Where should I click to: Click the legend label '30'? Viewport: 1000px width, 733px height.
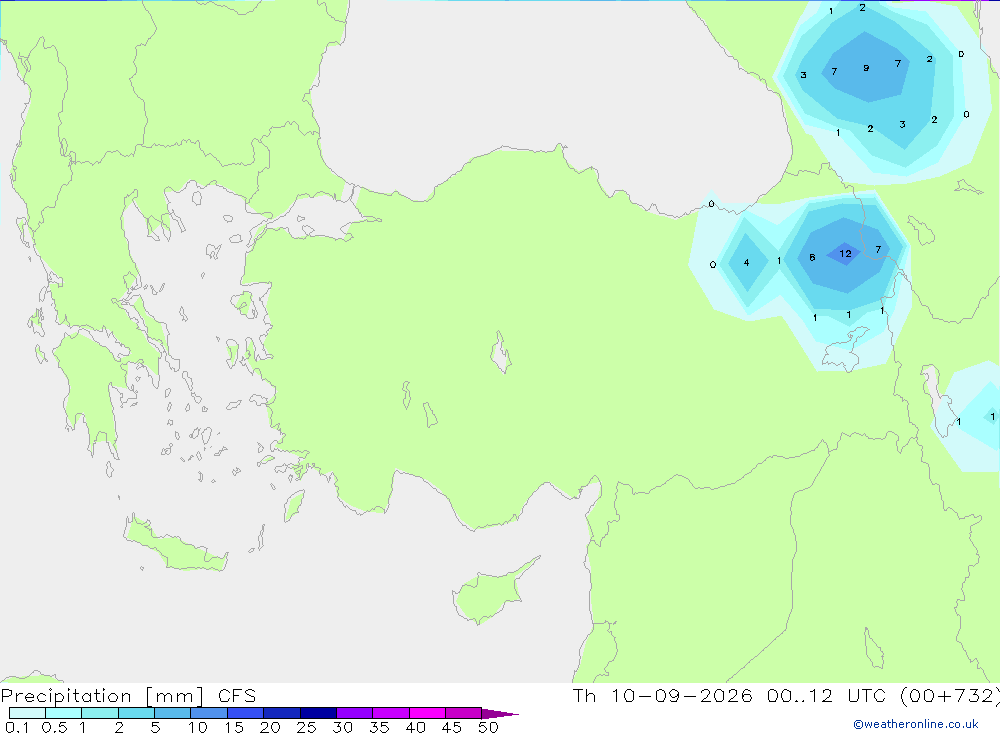point(342,727)
